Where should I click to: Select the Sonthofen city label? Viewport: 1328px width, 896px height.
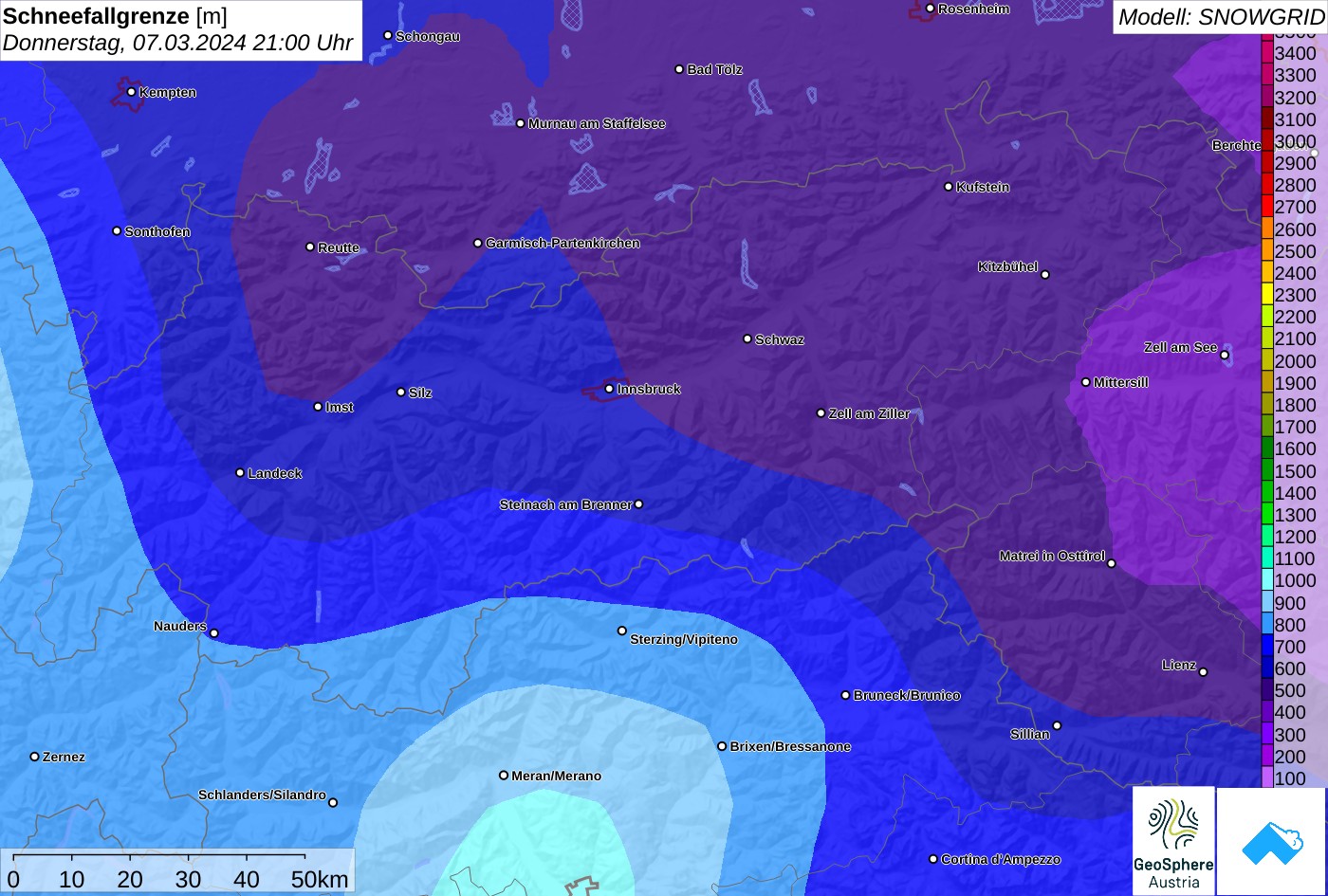coord(157,231)
